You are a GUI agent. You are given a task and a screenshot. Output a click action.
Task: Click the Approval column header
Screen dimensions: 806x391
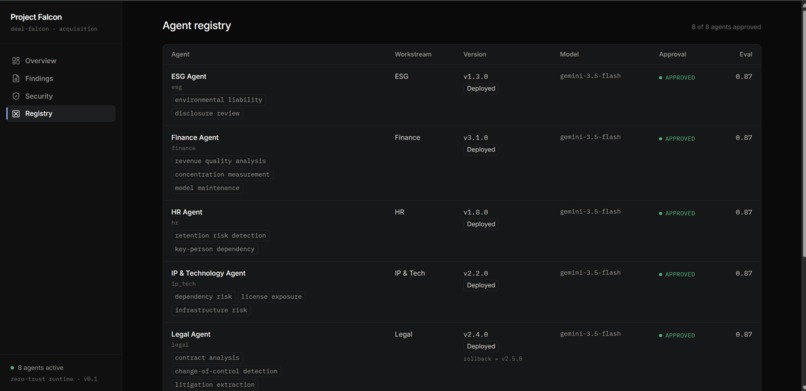(x=672, y=54)
